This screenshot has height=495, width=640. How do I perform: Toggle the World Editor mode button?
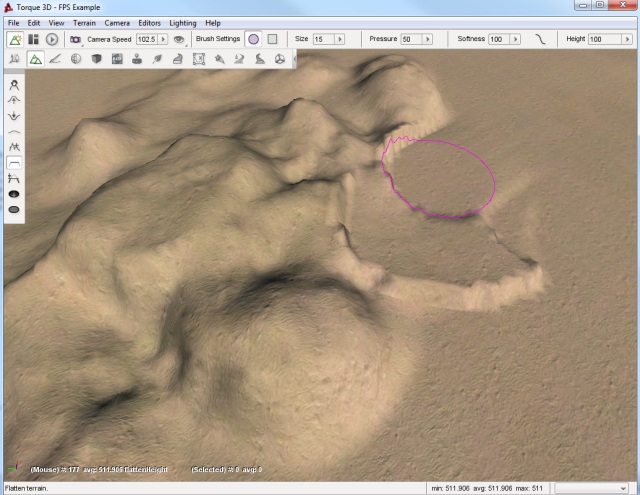pyautogui.click(x=15, y=39)
